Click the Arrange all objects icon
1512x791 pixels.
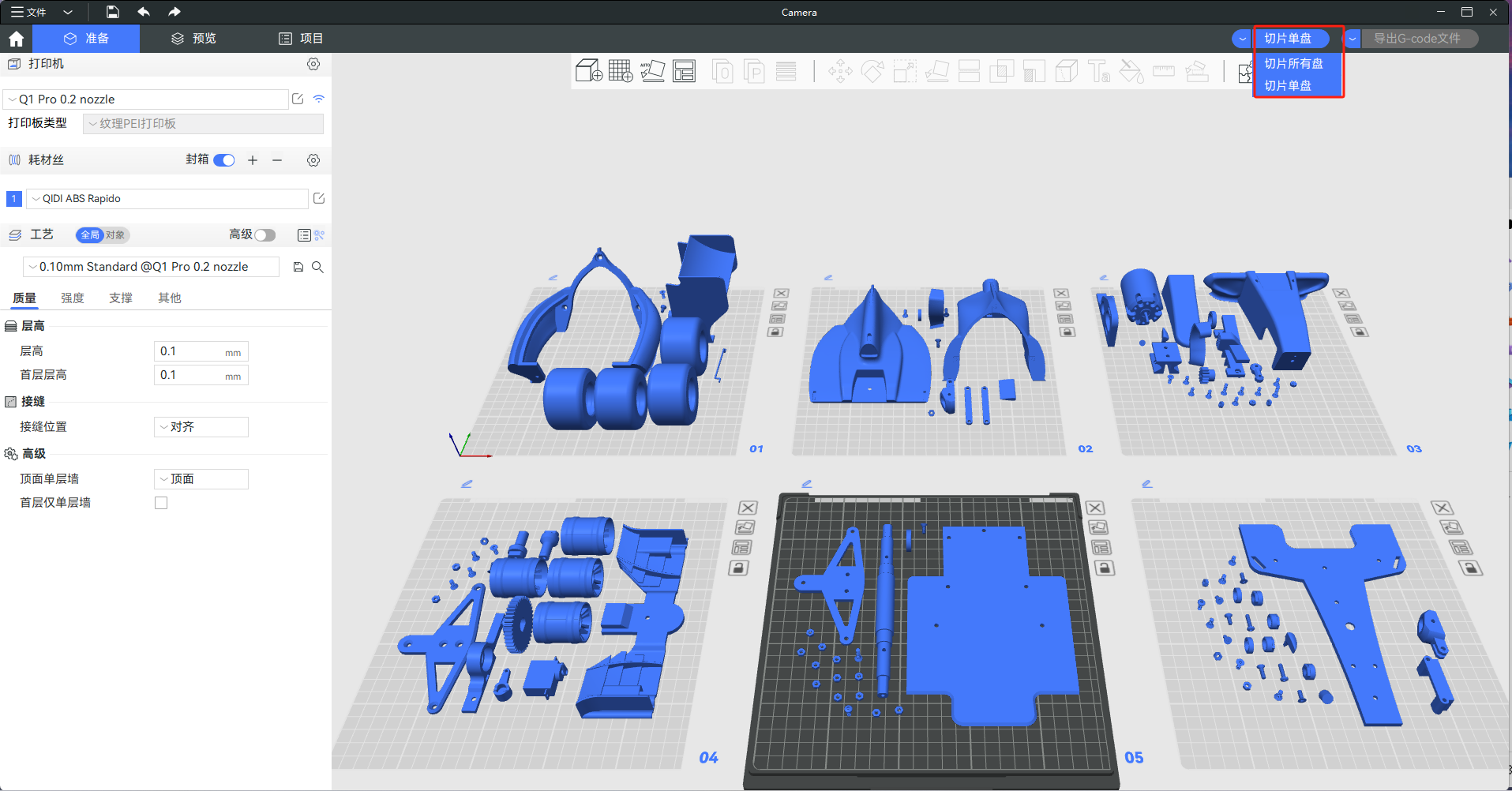tap(684, 71)
